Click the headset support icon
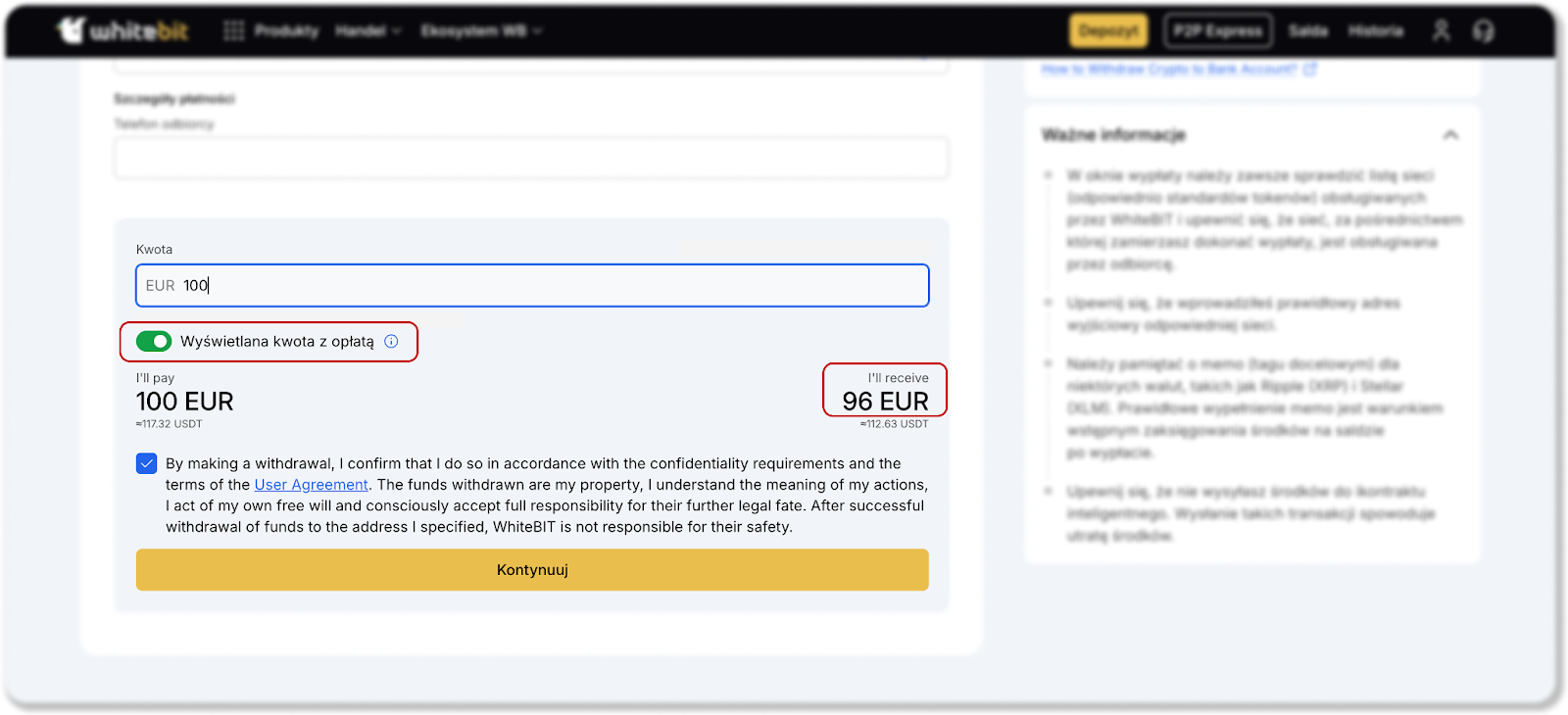 point(1483,30)
